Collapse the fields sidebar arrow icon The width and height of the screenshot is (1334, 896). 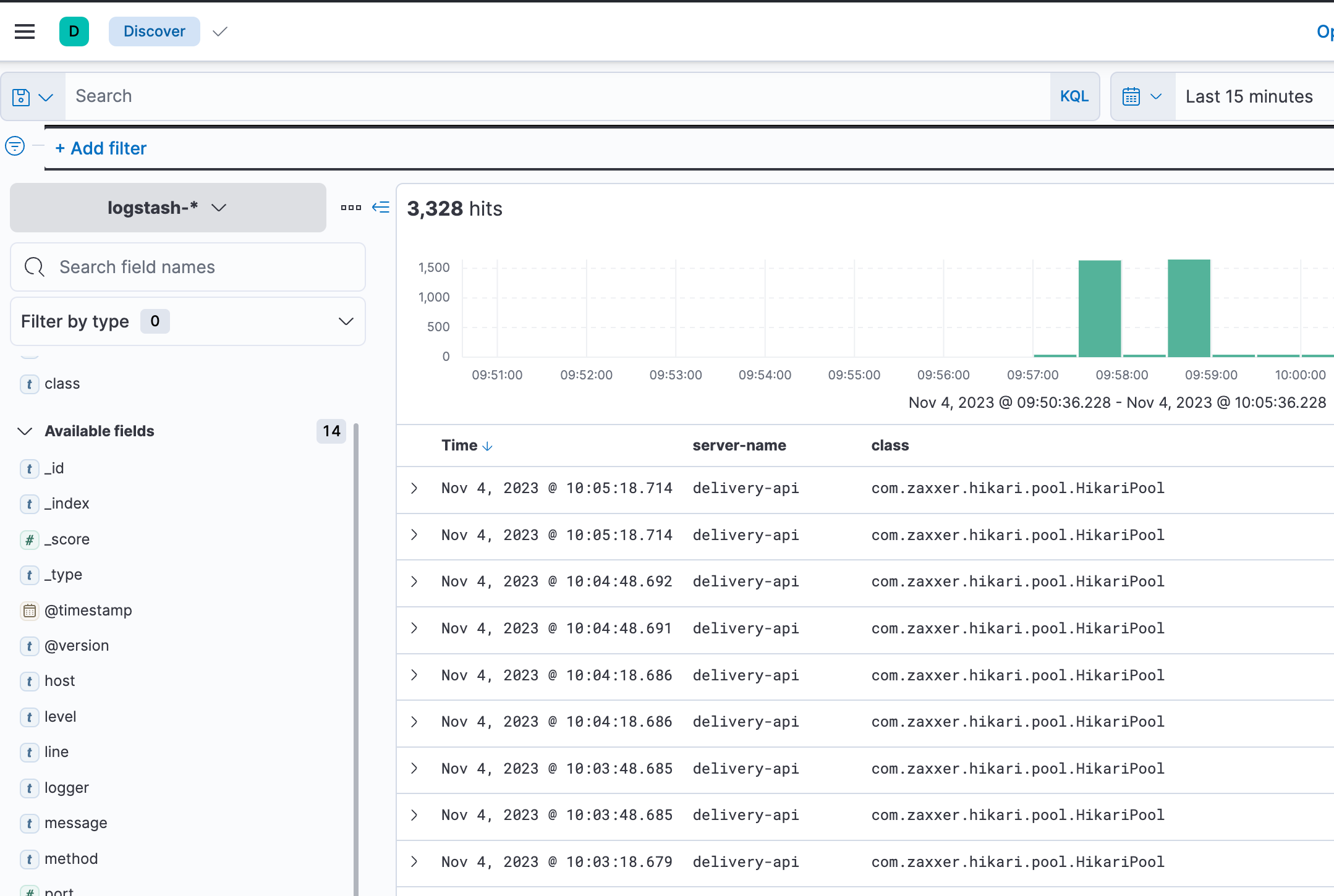[x=381, y=208]
